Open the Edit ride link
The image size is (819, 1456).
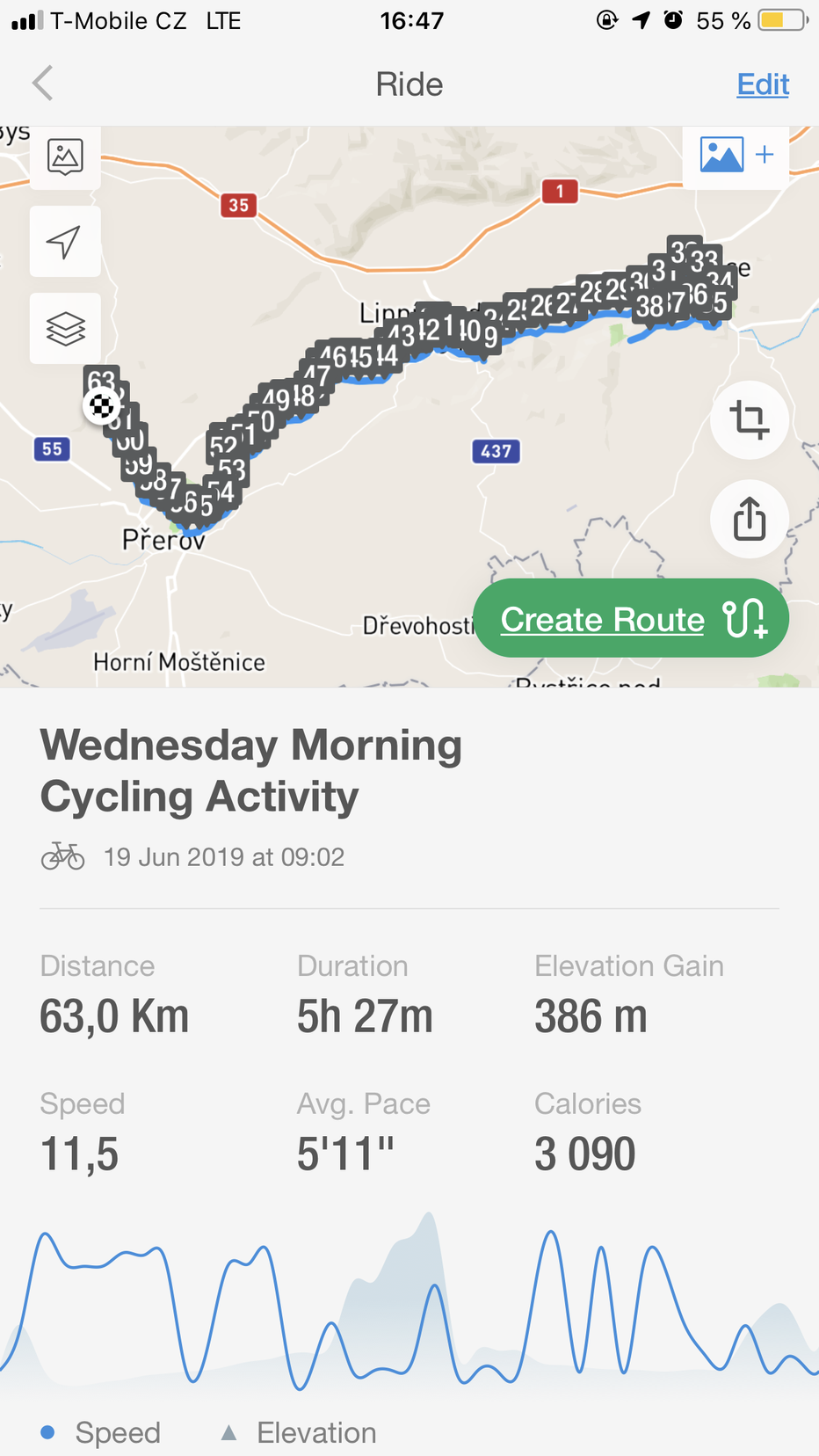[x=762, y=84]
